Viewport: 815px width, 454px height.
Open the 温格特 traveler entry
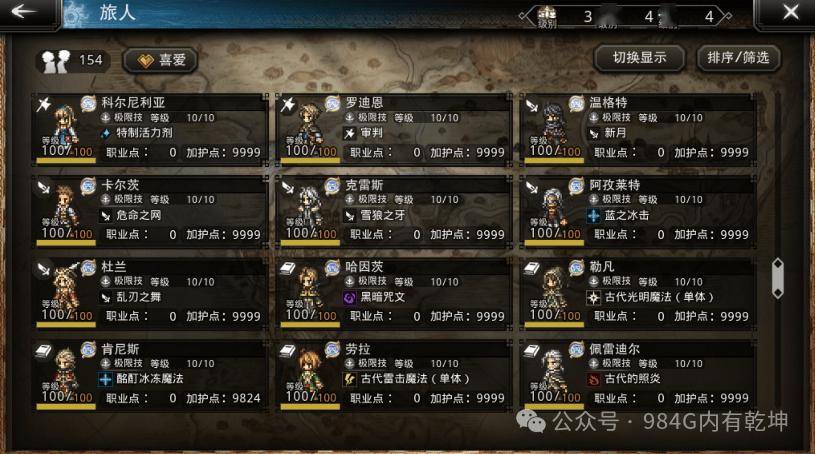coord(638,129)
